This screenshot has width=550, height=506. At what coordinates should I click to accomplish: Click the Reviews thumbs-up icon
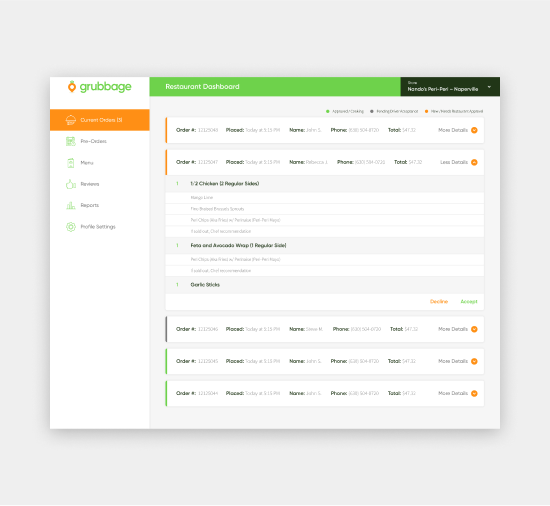[71, 184]
